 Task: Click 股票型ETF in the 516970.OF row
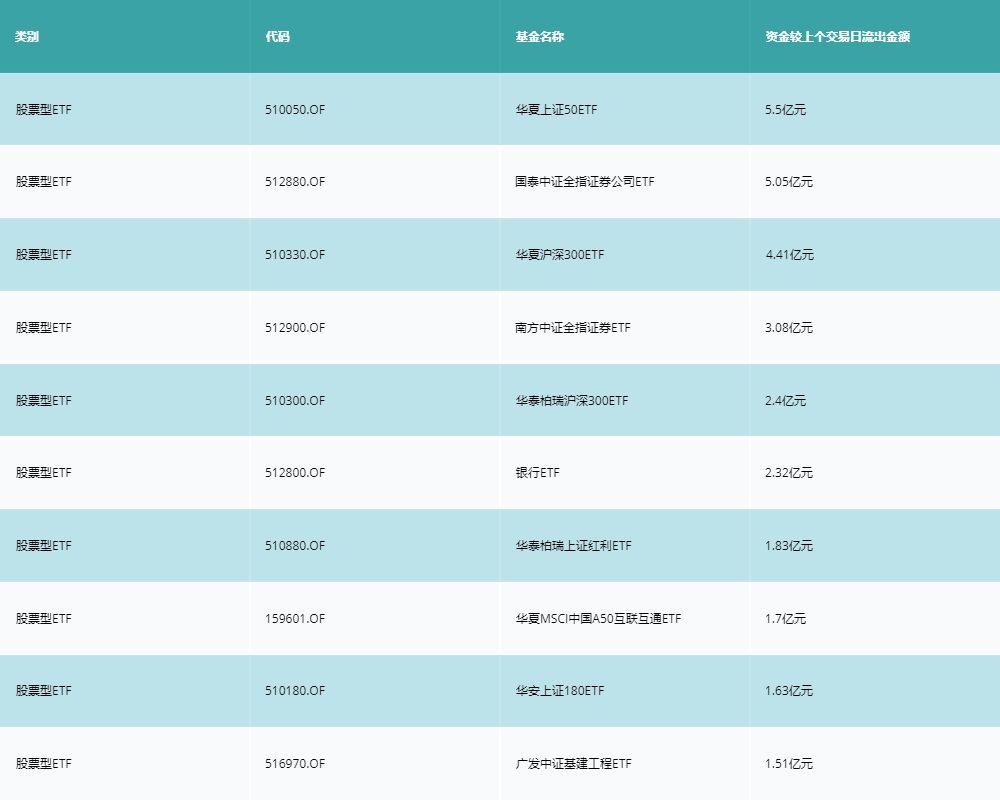(x=43, y=763)
